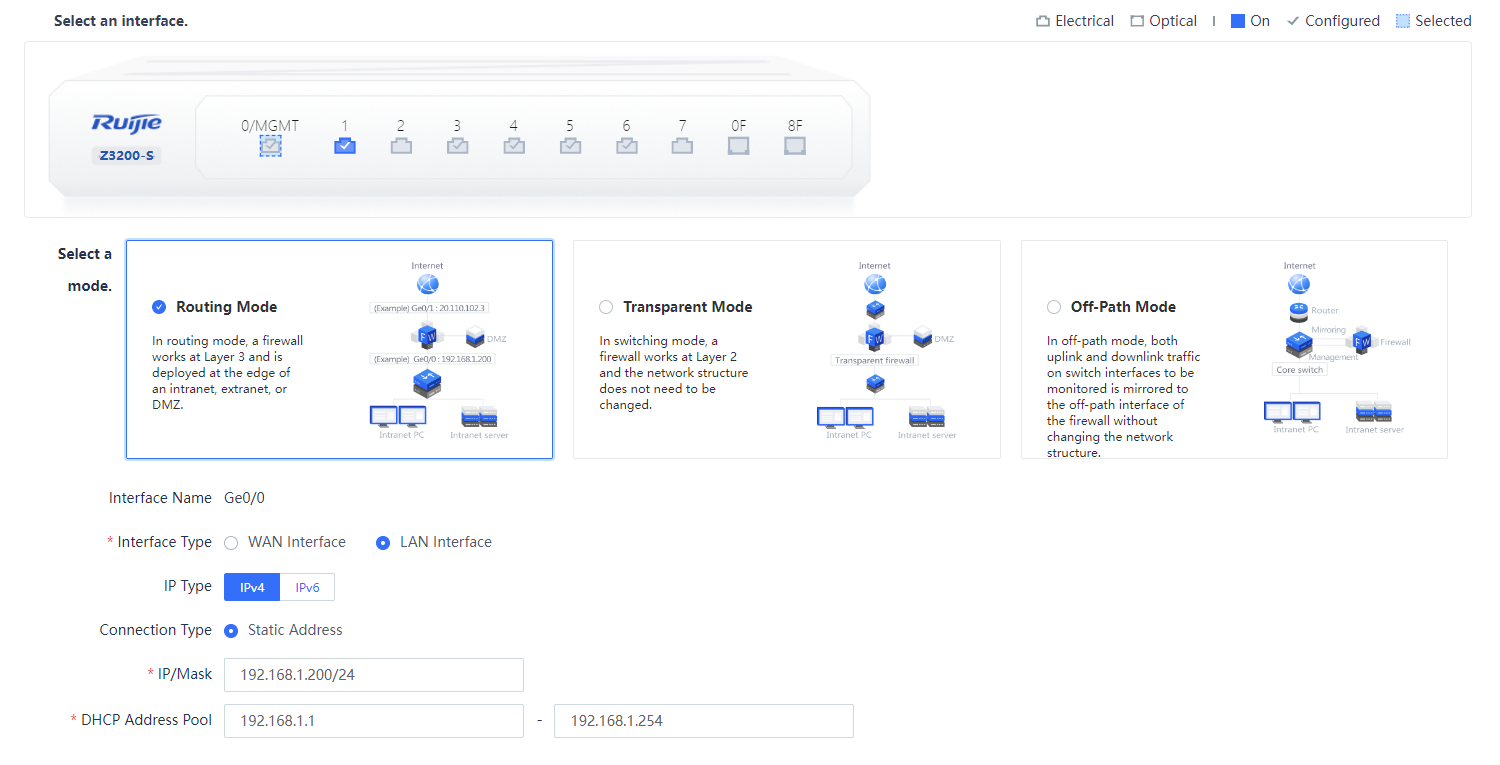Click the Firewall icon in Off-Path diagram

click(1363, 341)
